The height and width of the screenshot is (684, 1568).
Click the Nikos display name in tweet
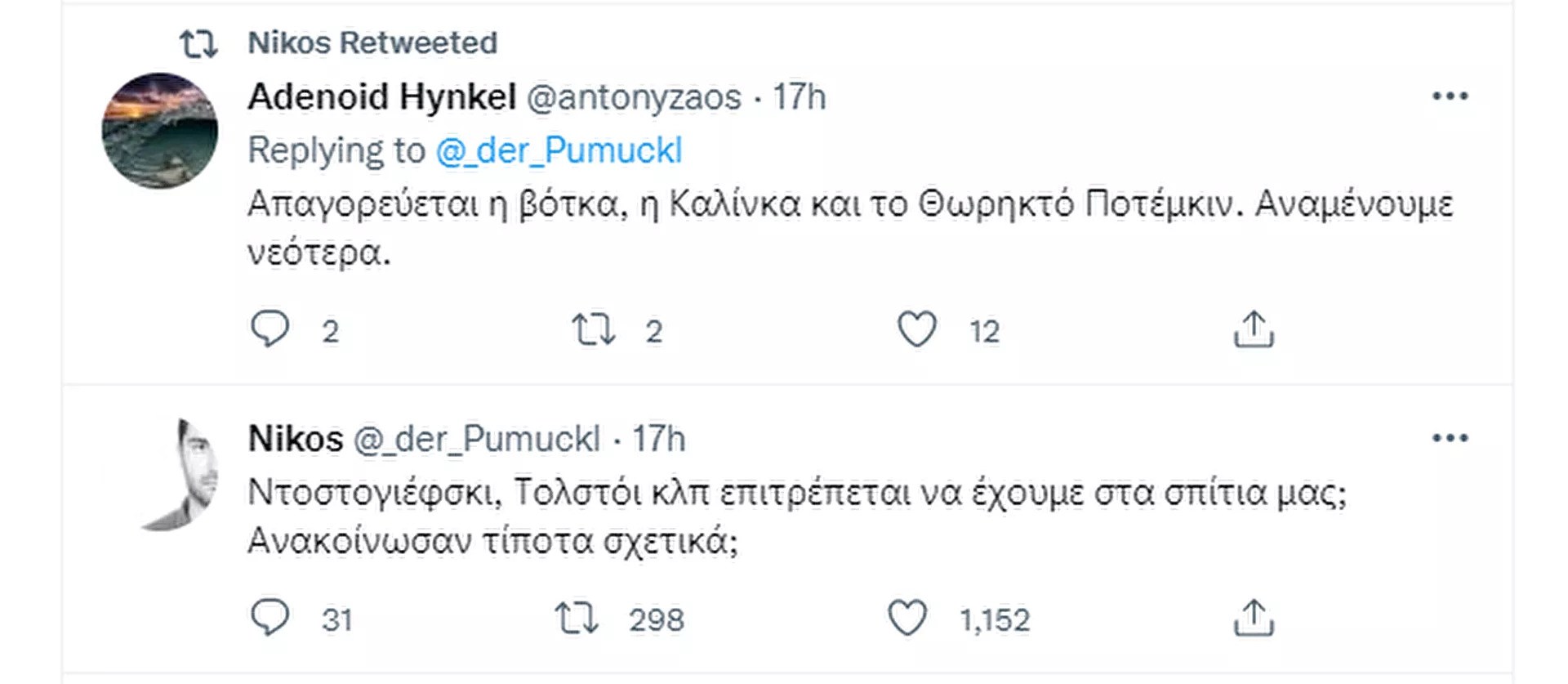pos(295,439)
